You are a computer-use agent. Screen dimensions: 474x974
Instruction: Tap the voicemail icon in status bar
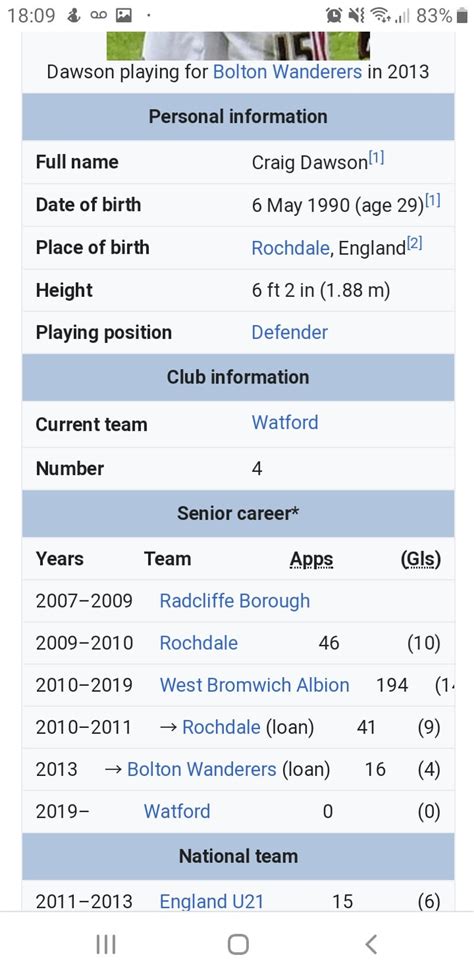[x=99, y=16]
